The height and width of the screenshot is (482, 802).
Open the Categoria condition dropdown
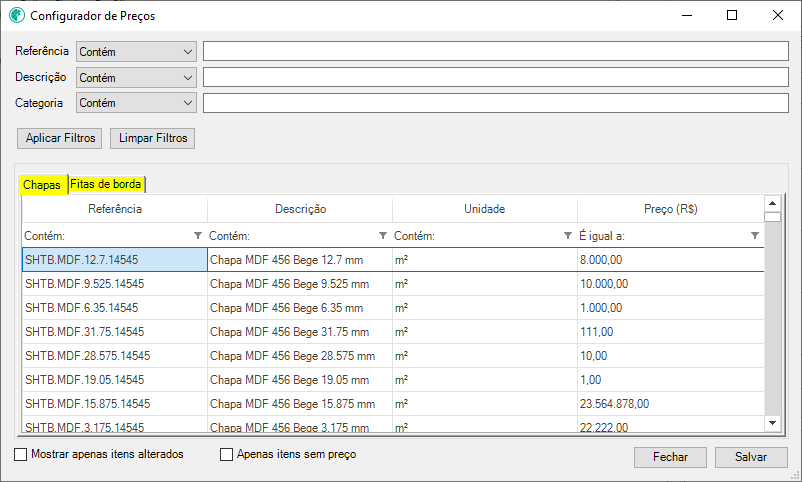coord(137,103)
